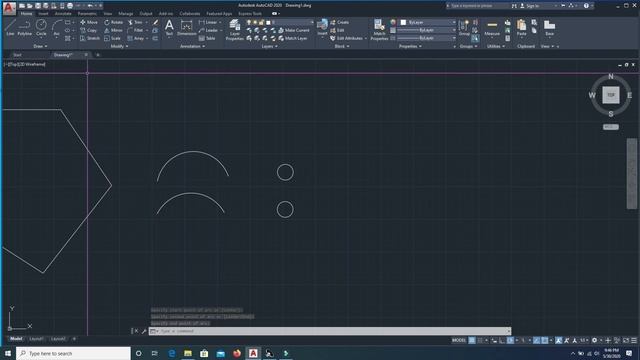Activate the Fillet command

click(135, 30)
